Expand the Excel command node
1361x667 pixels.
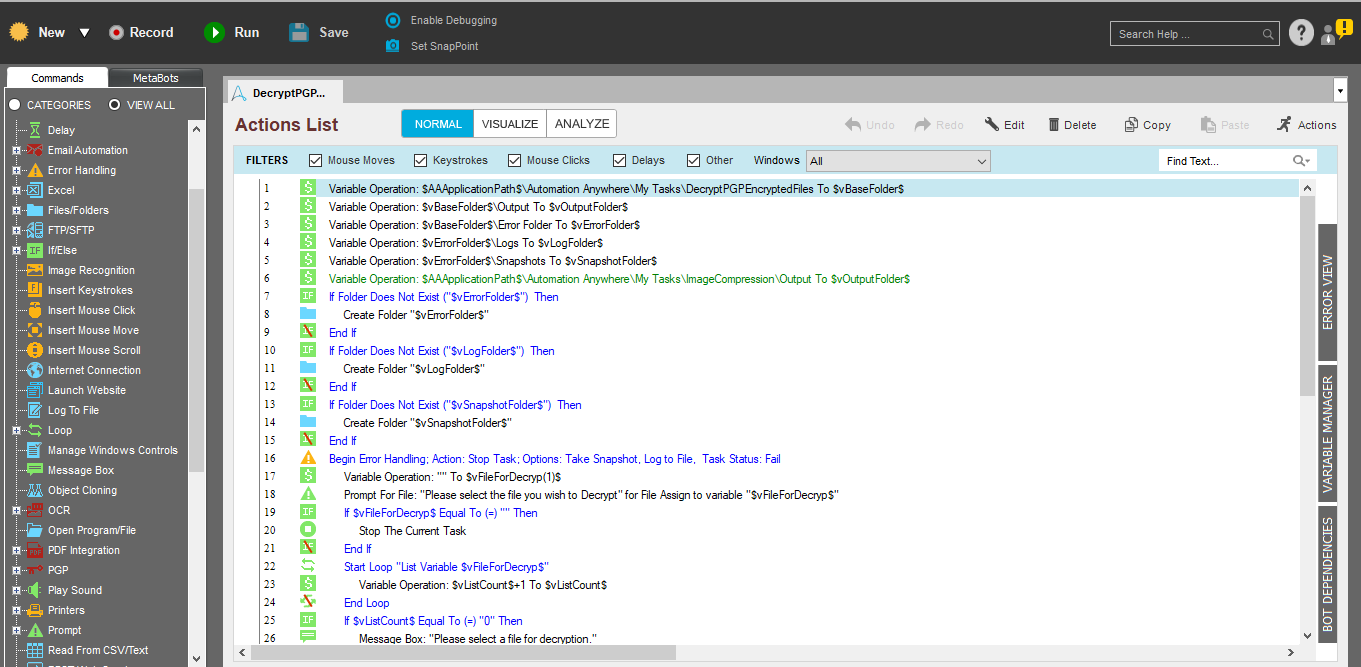(16, 190)
